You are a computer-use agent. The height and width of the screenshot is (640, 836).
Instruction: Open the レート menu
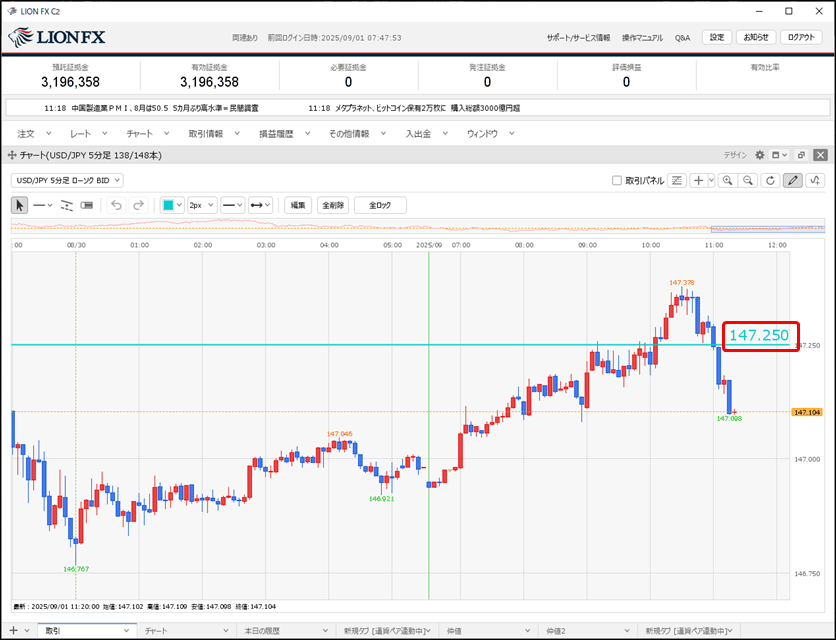click(x=89, y=134)
